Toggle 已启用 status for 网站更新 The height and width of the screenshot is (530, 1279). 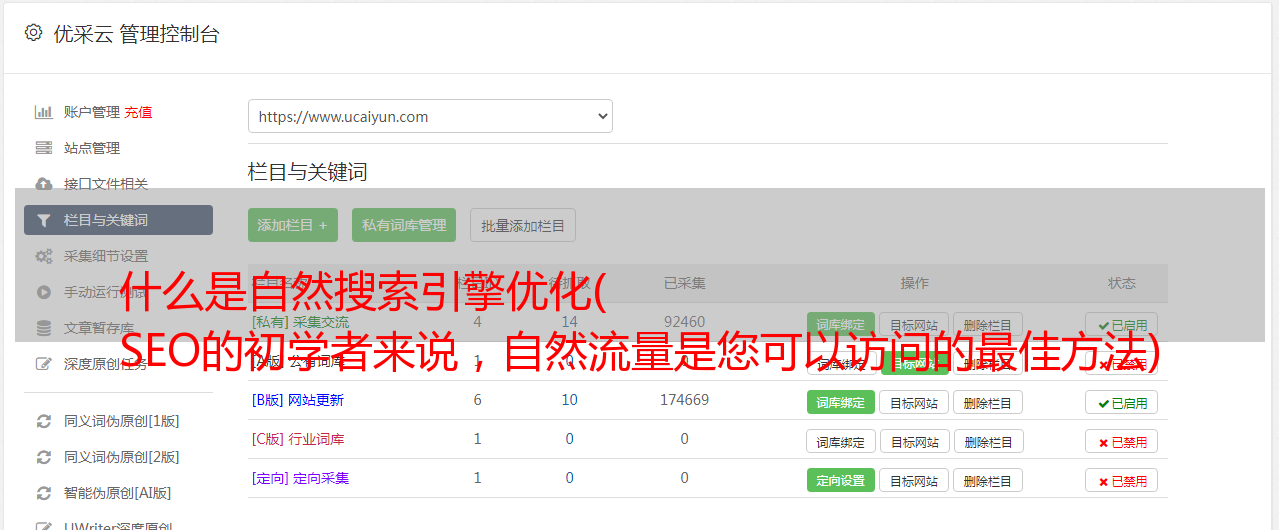pos(1122,402)
